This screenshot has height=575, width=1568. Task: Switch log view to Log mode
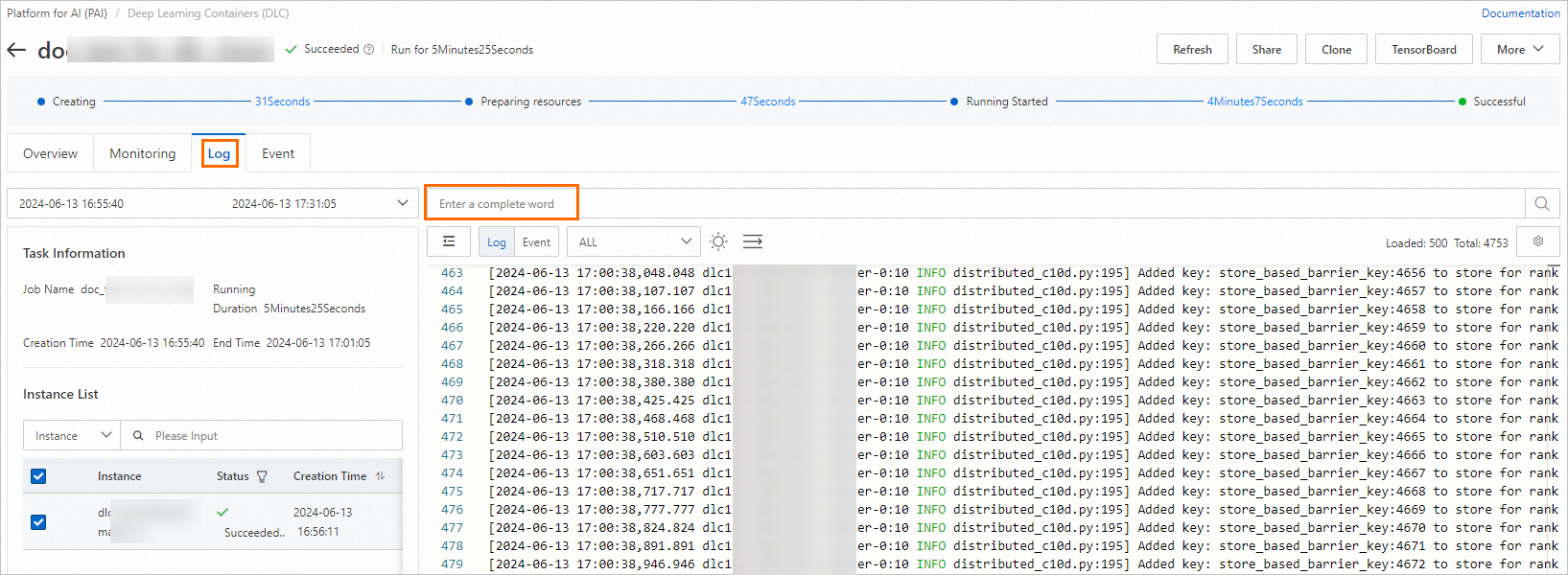(496, 241)
